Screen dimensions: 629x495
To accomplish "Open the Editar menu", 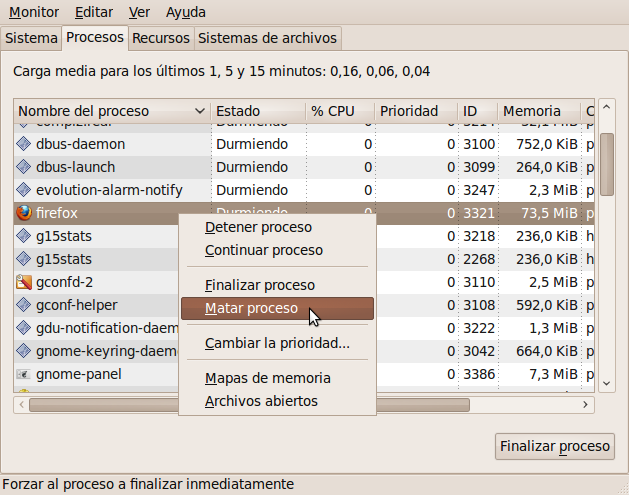I will [x=94, y=12].
